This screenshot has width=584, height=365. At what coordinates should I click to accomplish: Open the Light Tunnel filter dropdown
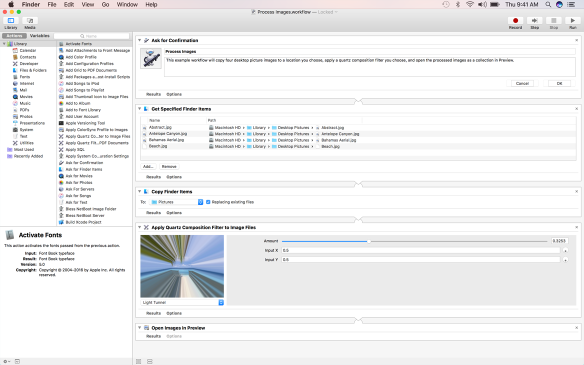pos(182,302)
